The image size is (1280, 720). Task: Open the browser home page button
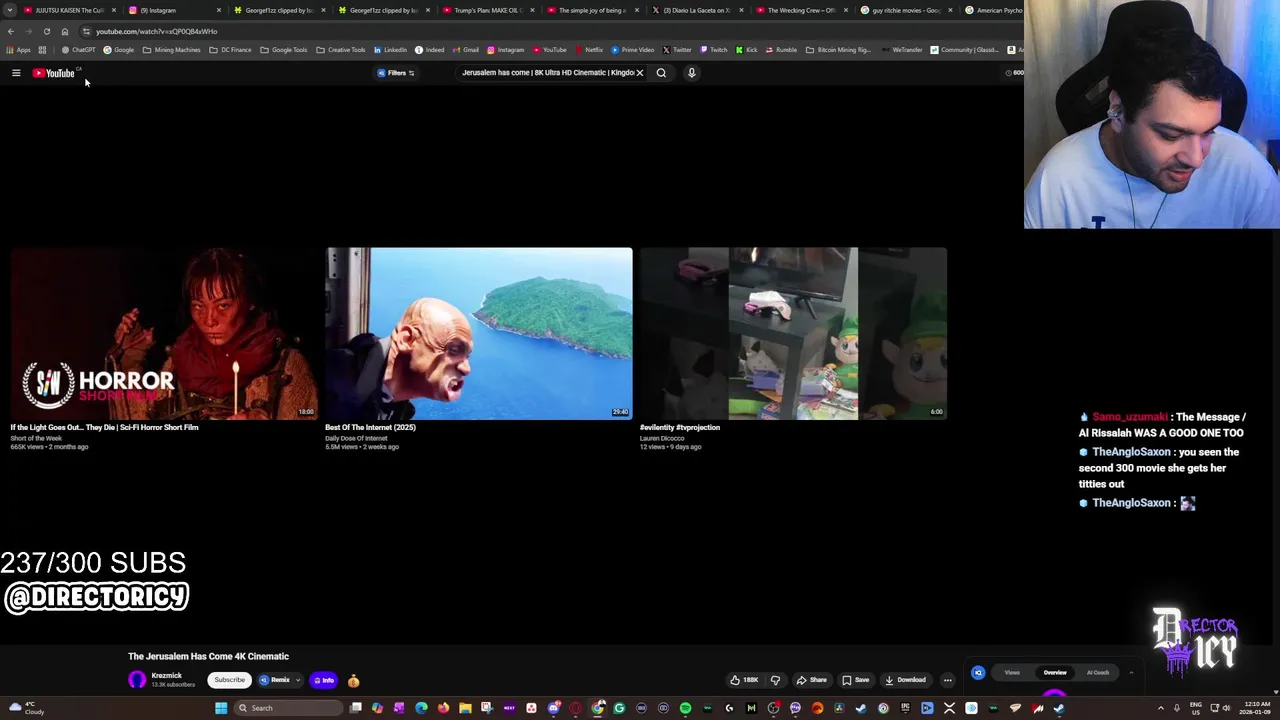[65, 31]
